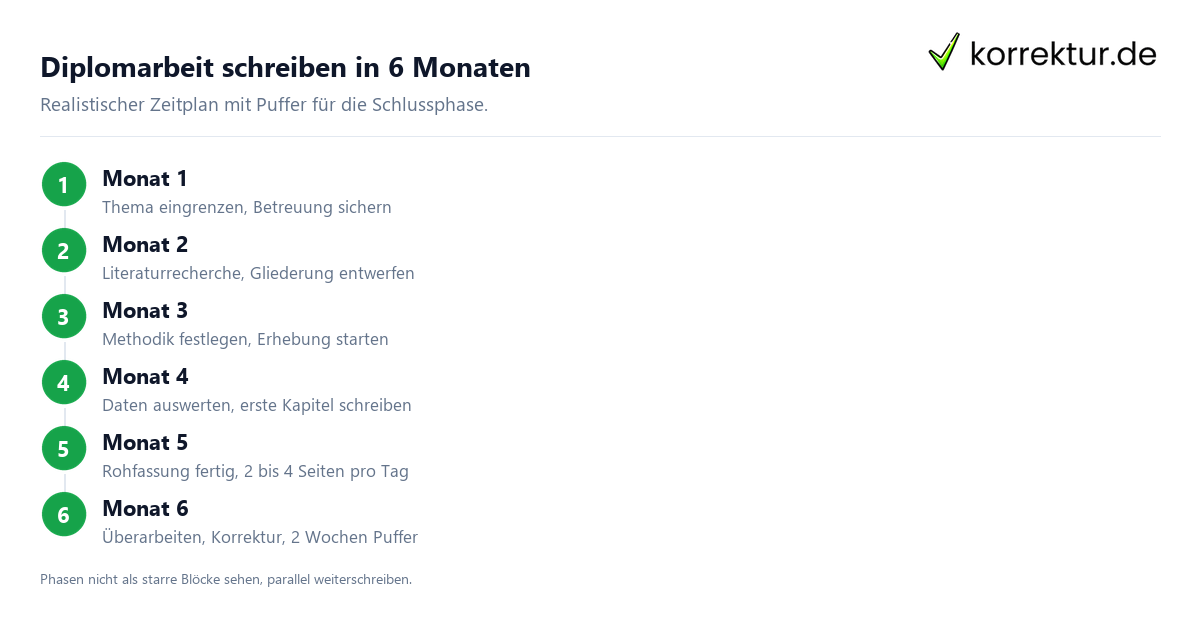The height and width of the screenshot is (630, 1200).
Task: Click the Monat 1 heading
Action: (x=145, y=179)
